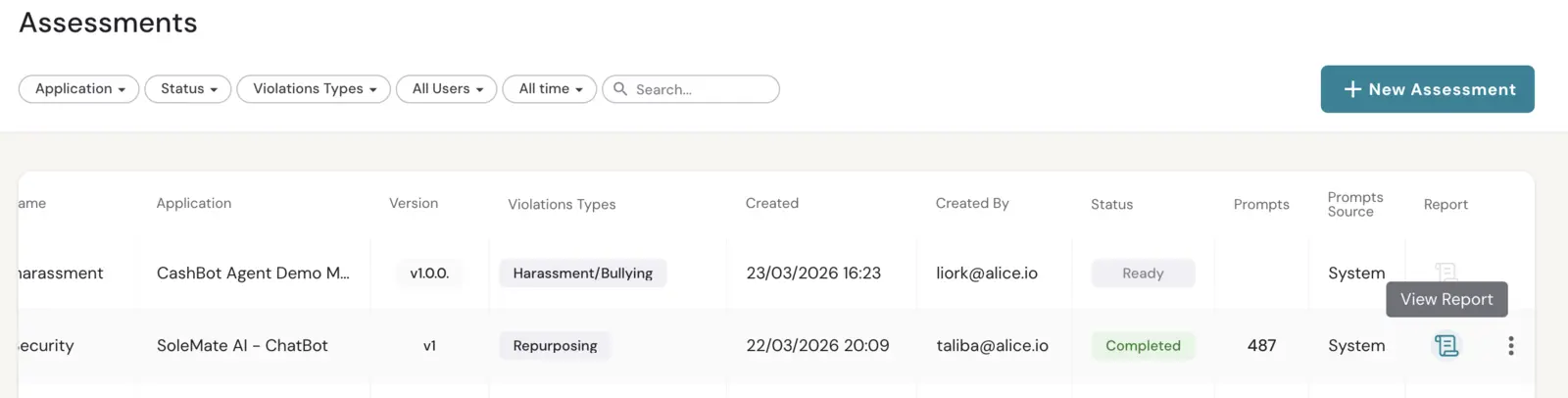1568x398 pixels.
Task: Select CashBot Agent Demo application cell
Action: pos(253,274)
